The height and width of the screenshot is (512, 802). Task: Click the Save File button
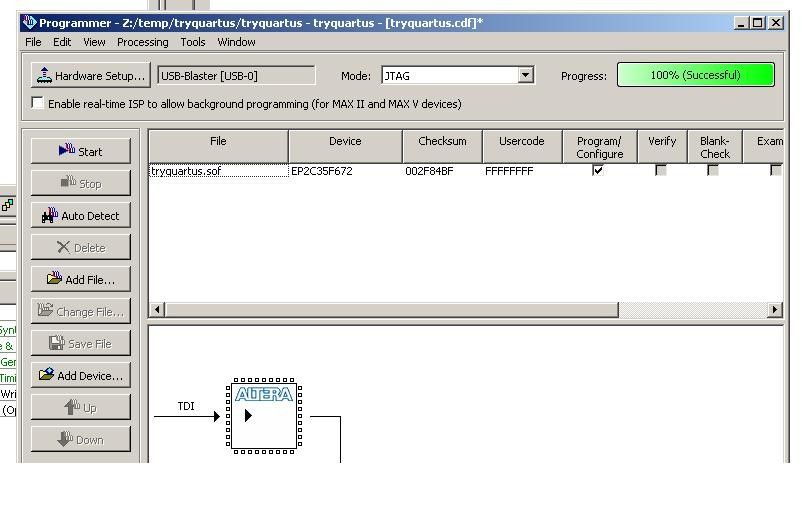click(x=81, y=343)
